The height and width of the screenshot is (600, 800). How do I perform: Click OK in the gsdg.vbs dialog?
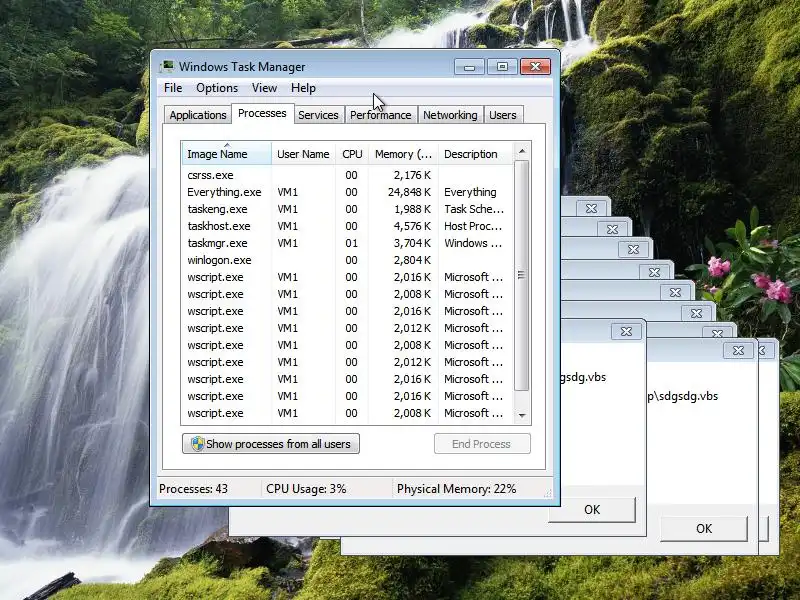[x=592, y=510]
